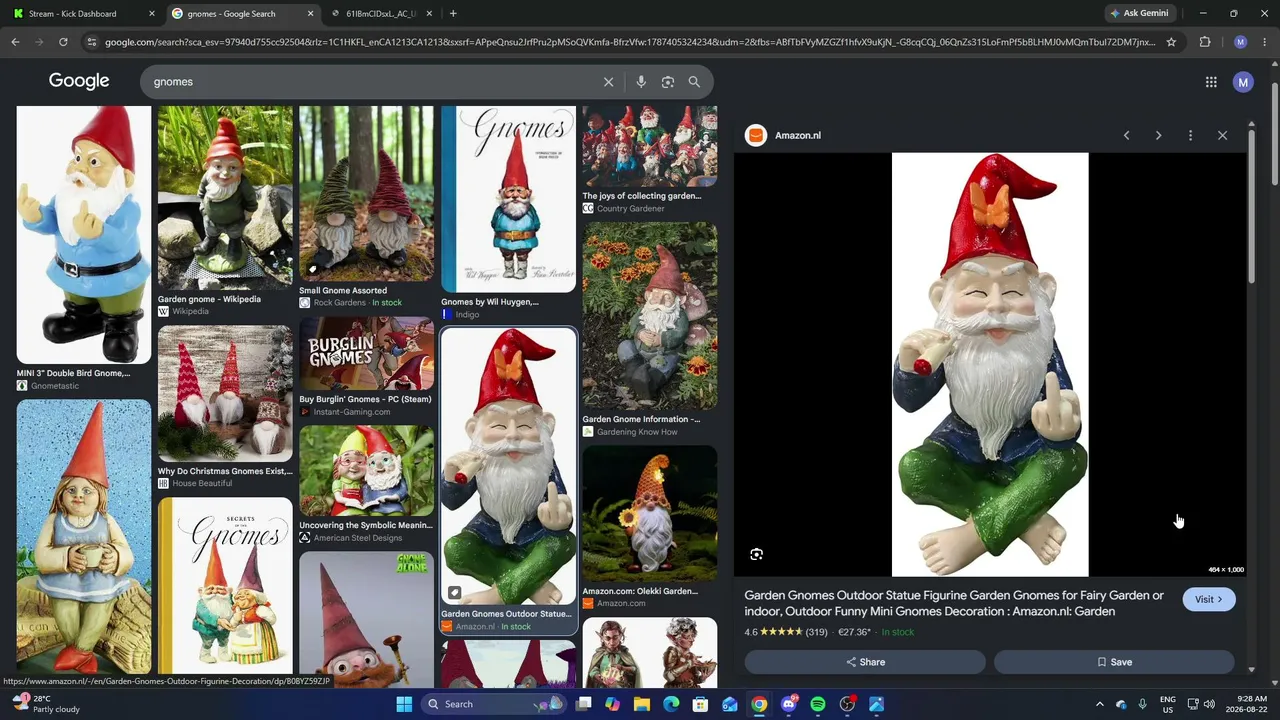1280x720 pixels.
Task: Click the Gnometastic source label
Action: pos(55,386)
